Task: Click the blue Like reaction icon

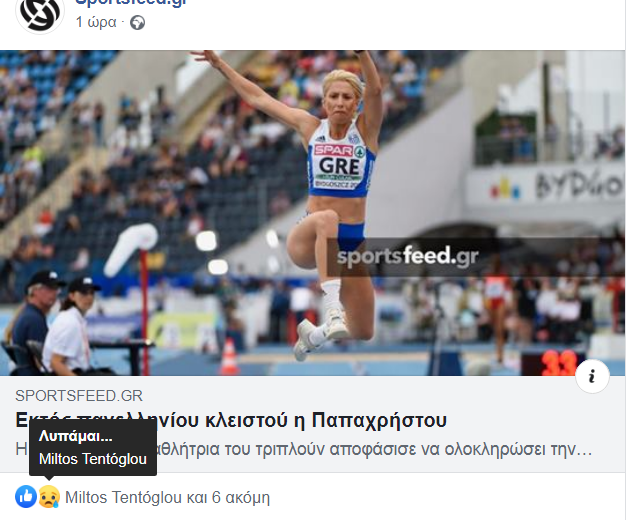Action: pos(26,497)
